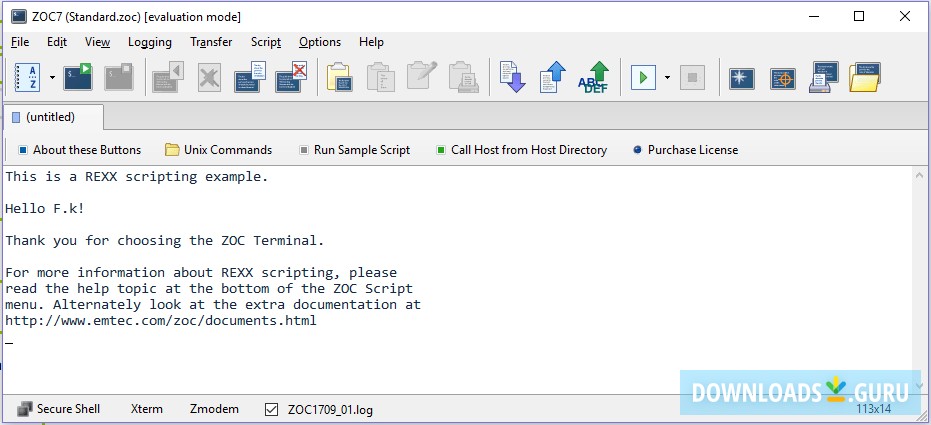Open the Edit menu
The width and height of the screenshot is (931, 425).
(x=57, y=42)
